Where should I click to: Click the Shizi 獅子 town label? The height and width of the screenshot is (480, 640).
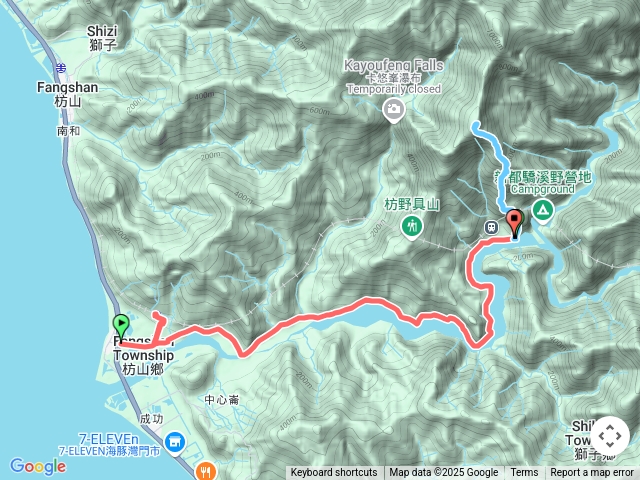(x=102, y=38)
